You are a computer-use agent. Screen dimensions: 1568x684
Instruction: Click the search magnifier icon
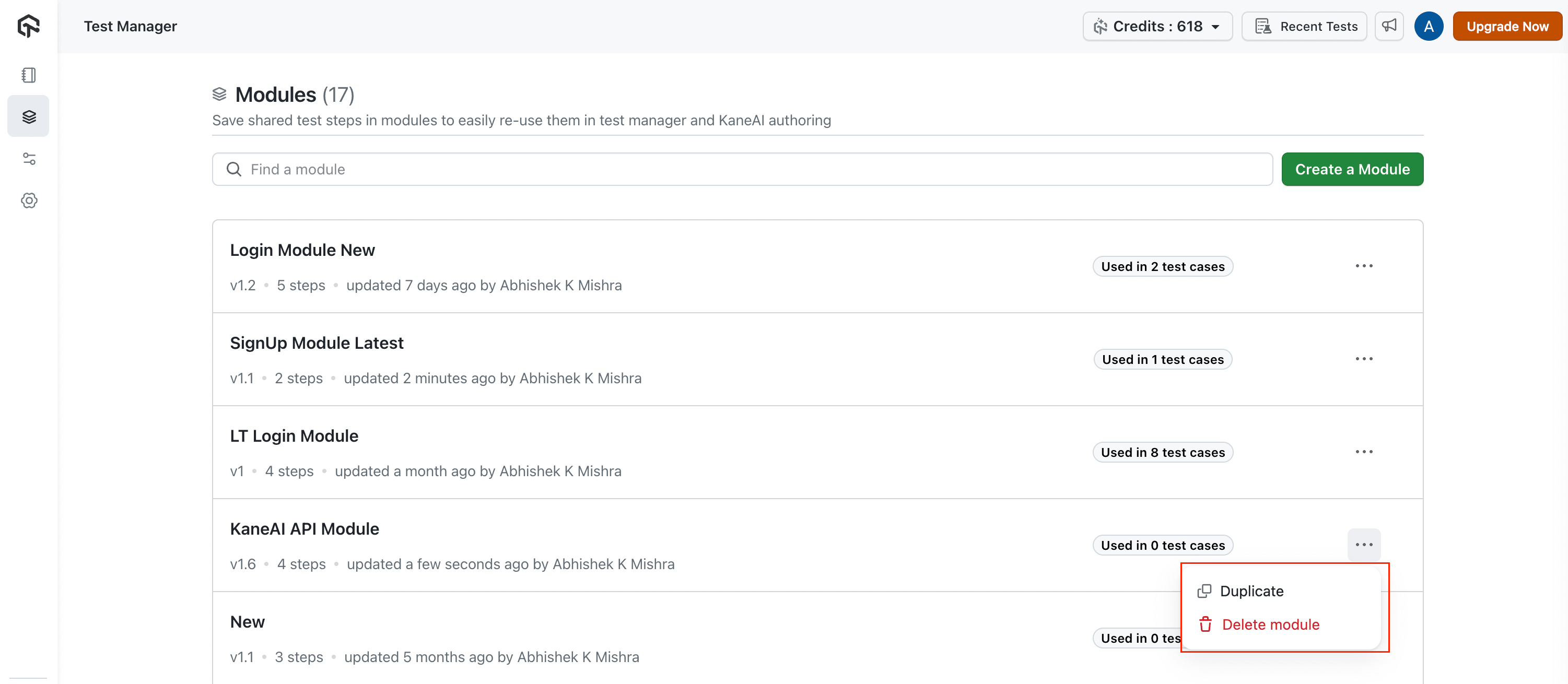click(234, 169)
